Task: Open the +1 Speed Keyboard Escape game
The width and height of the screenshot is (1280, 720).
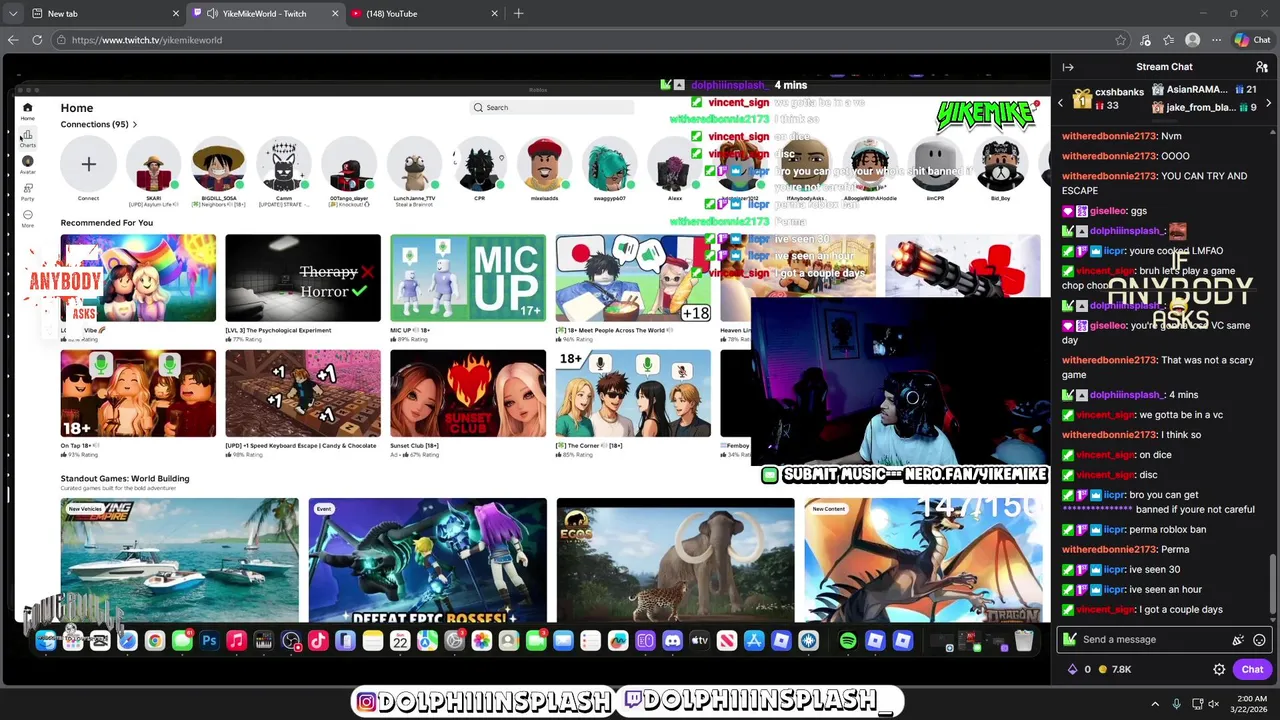Action: [x=303, y=393]
